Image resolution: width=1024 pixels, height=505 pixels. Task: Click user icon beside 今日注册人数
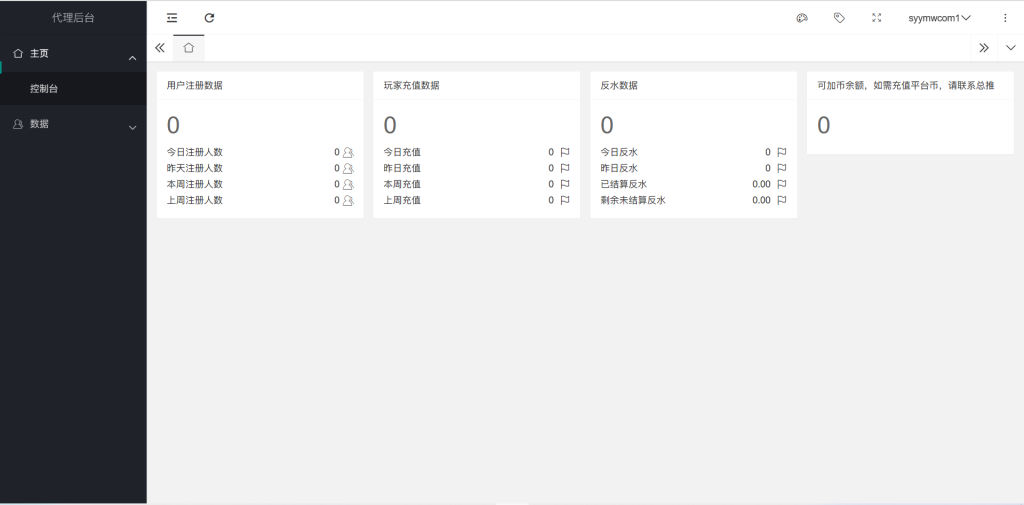(x=348, y=153)
